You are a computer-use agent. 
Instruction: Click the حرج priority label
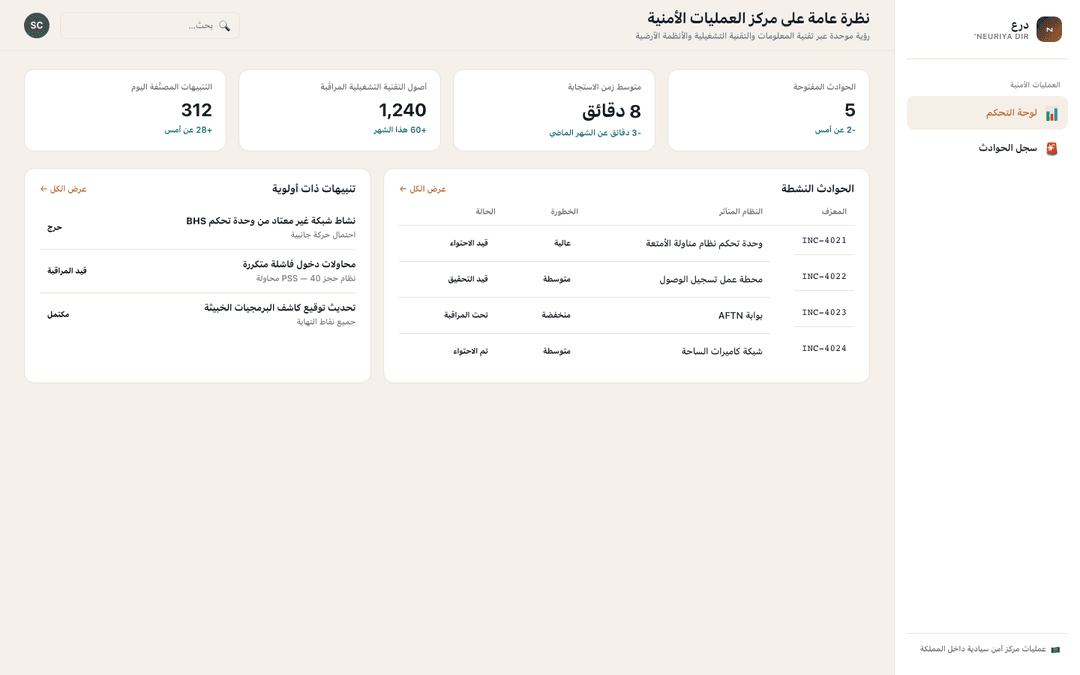point(54,227)
